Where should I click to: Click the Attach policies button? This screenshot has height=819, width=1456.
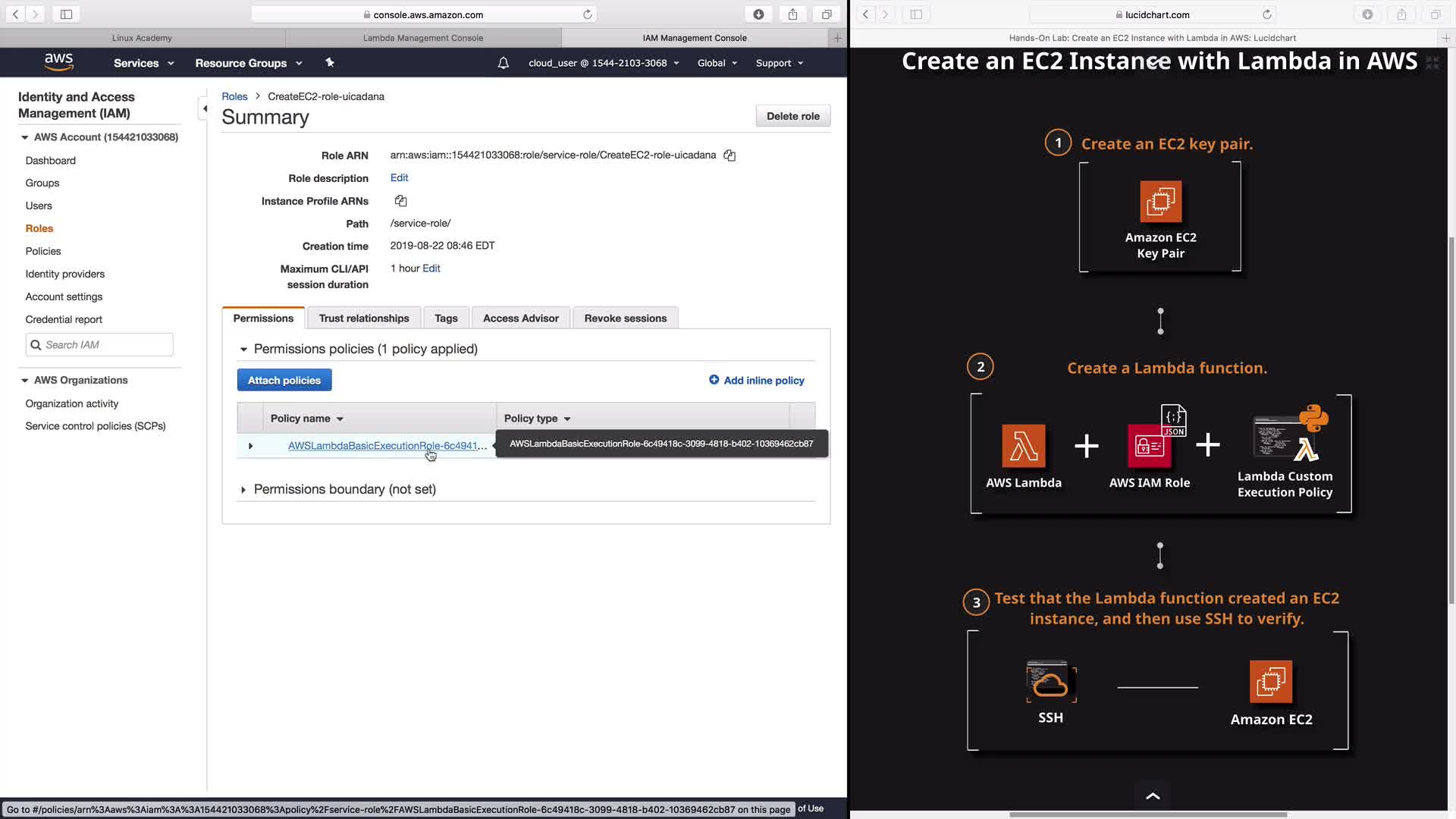point(284,381)
